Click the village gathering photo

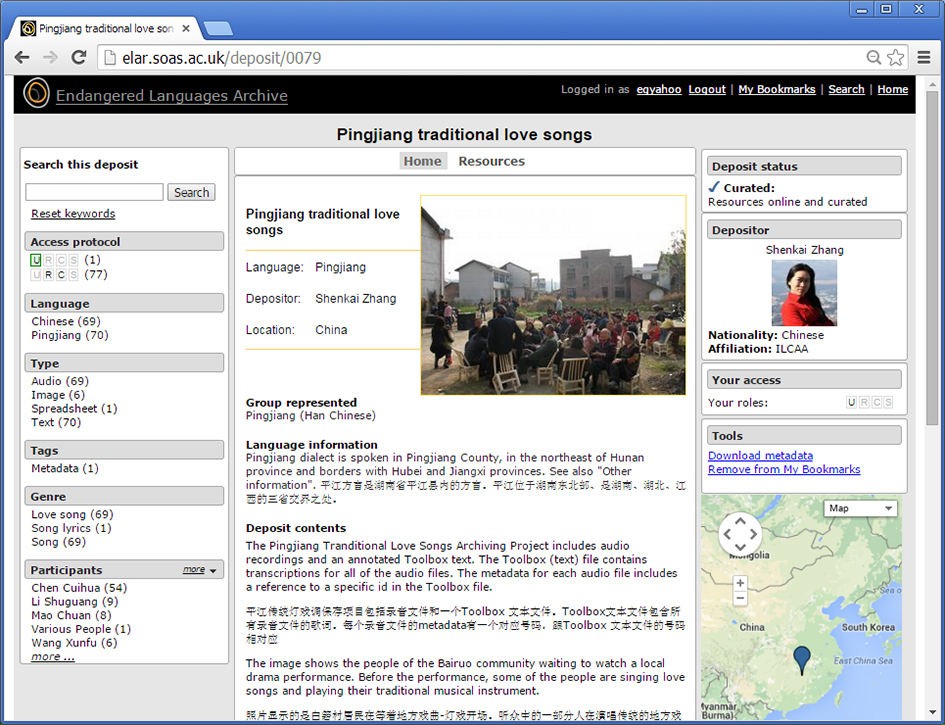(x=553, y=295)
